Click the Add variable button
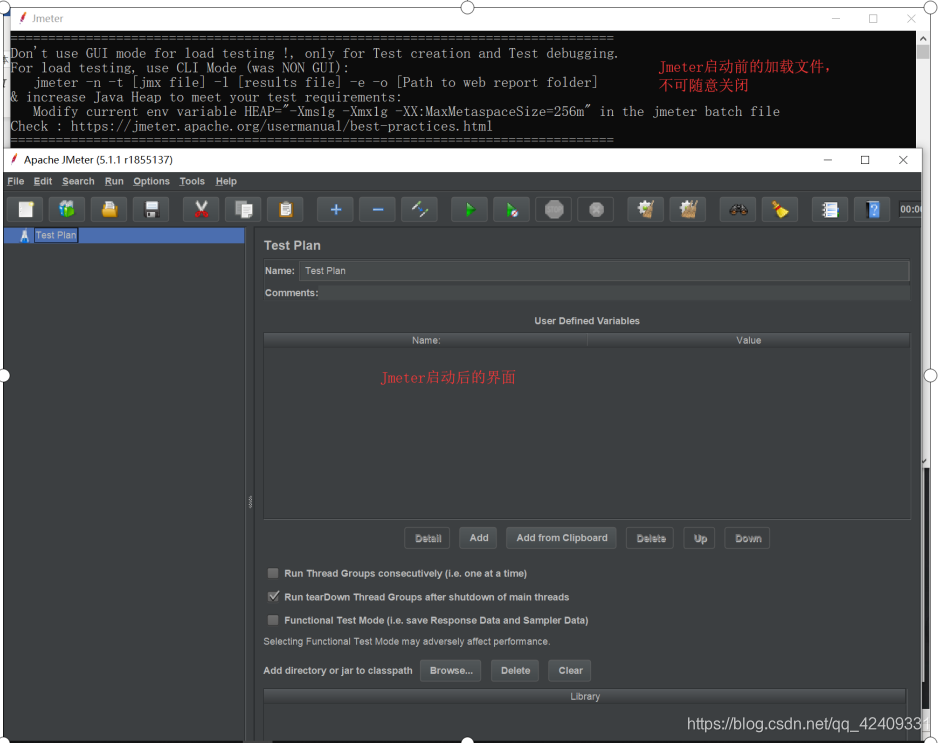 (x=478, y=538)
